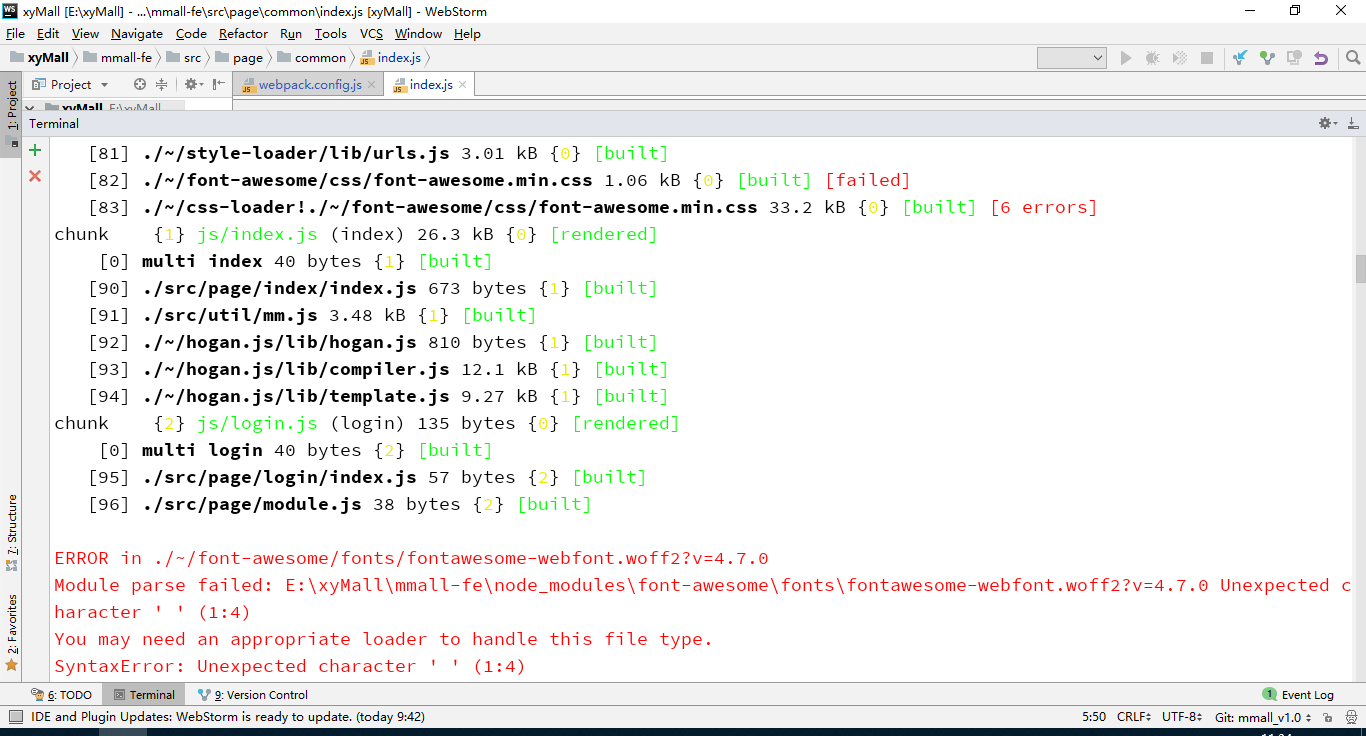Click the Run with Coverage icon

tap(1180, 58)
